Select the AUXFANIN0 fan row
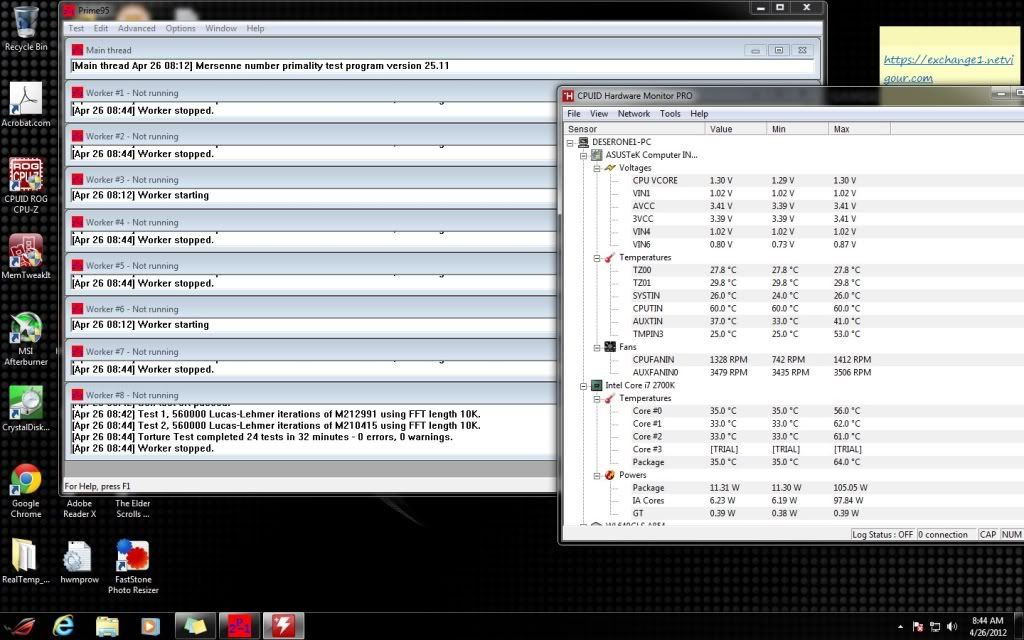The width and height of the screenshot is (1024, 640). click(793, 372)
